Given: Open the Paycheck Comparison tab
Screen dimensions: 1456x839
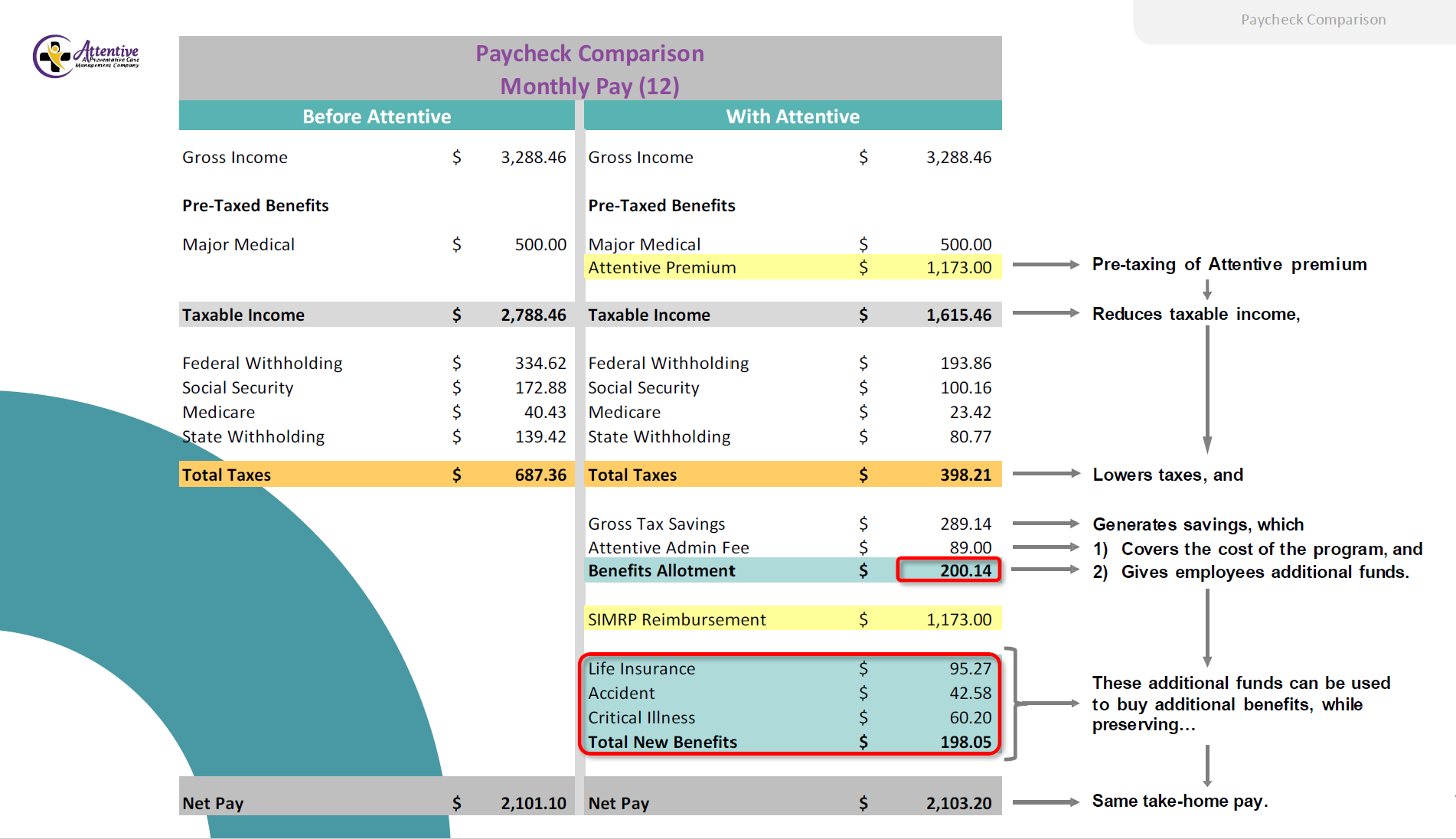Looking at the screenshot, I should (1314, 19).
